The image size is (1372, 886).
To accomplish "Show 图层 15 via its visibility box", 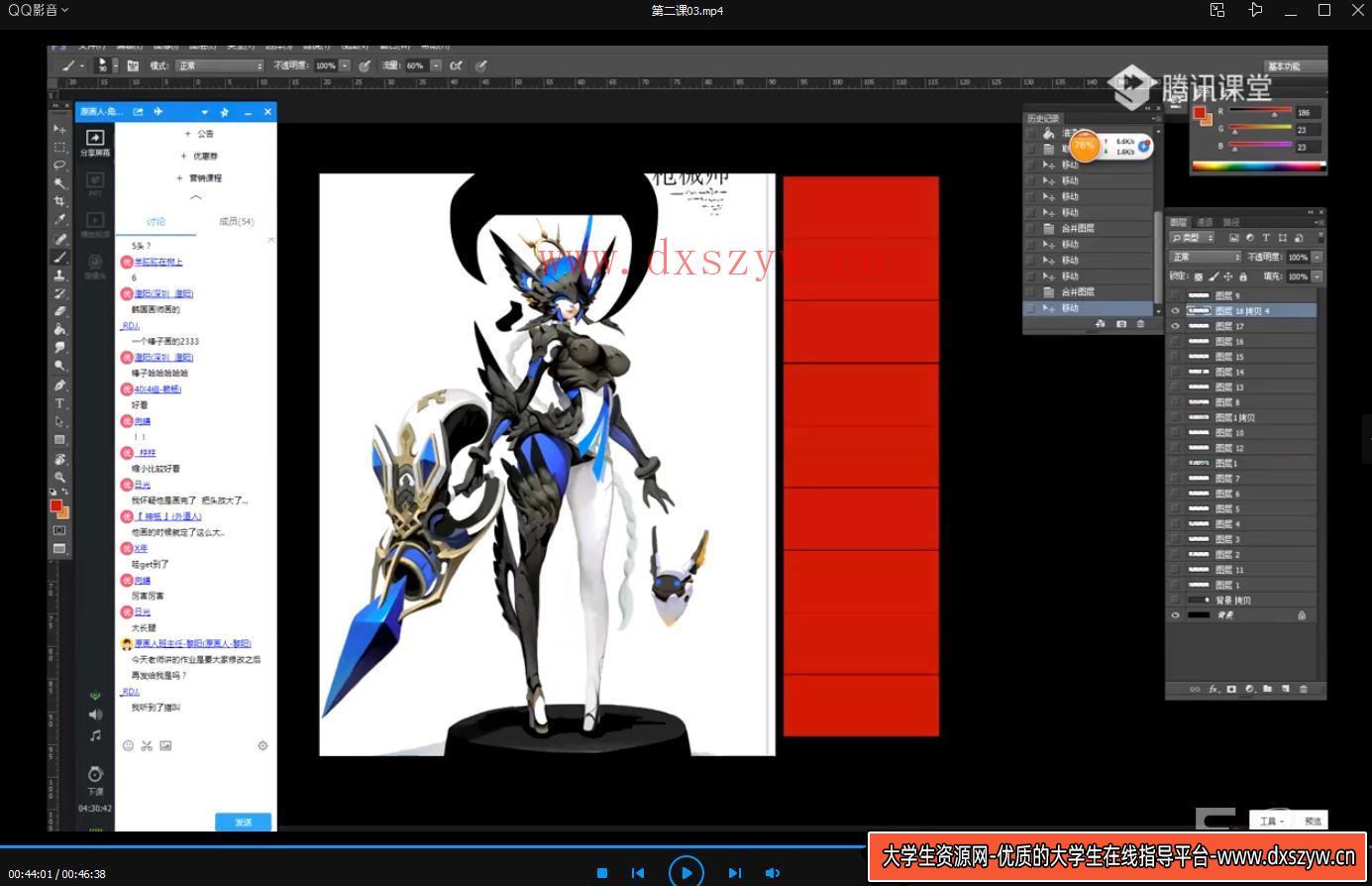I will click(1176, 357).
